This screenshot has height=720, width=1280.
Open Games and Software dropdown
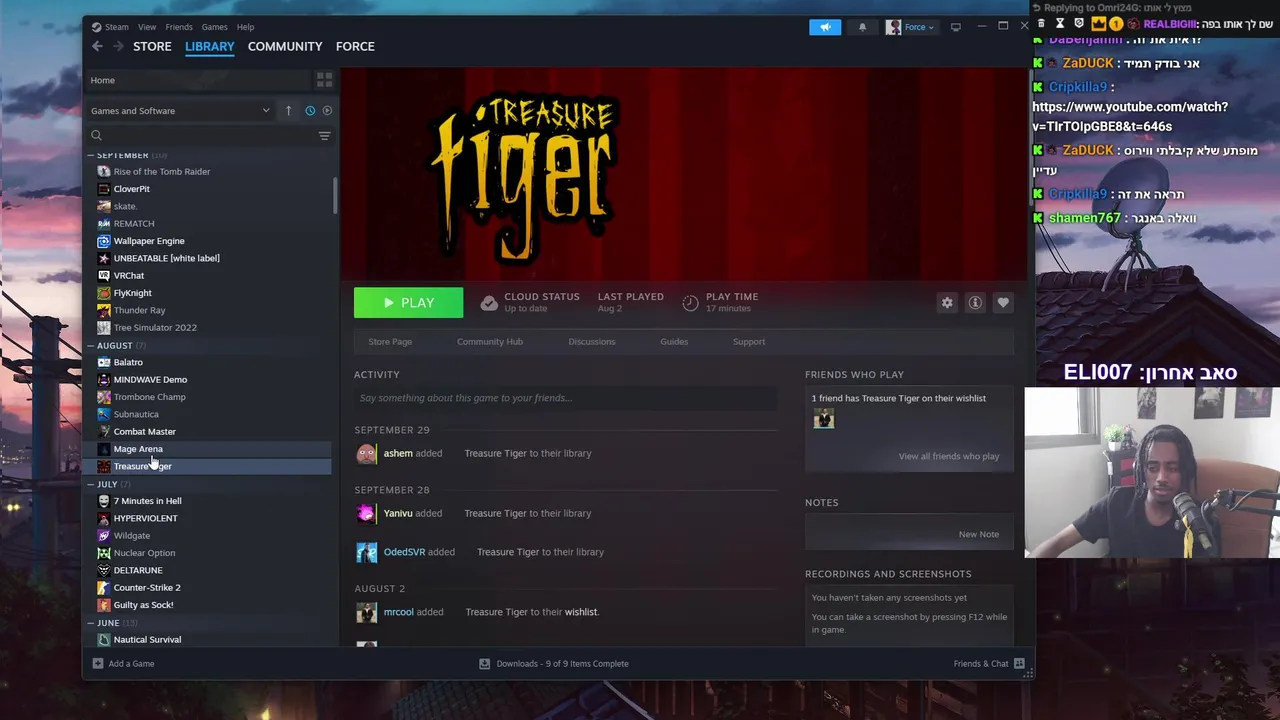click(180, 110)
